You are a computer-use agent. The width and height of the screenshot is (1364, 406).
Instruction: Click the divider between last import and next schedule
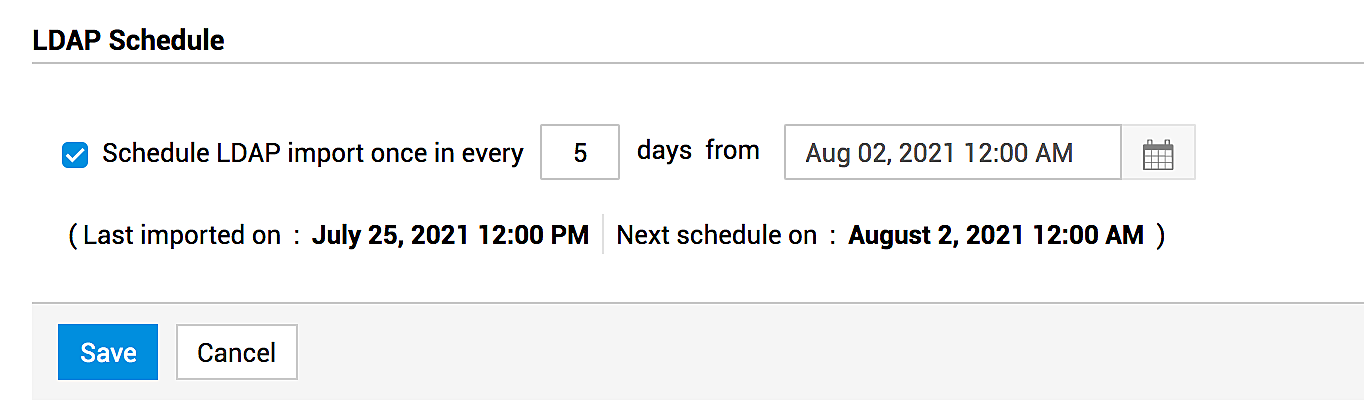(603, 234)
